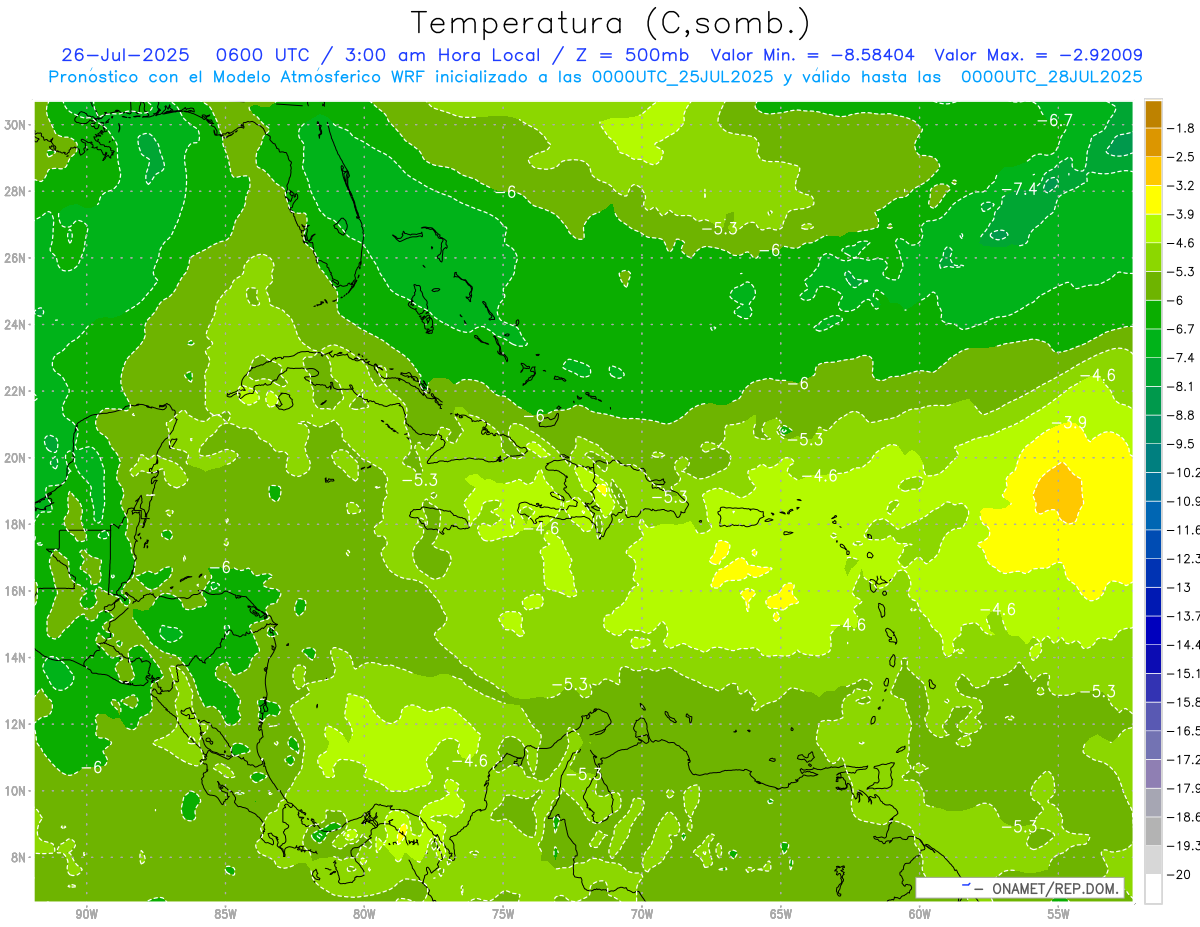The width and height of the screenshot is (1200, 927).
Task: Pick the dark-orange swatch above -1.8 in colorbar
Action: click(x=1153, y=114)
